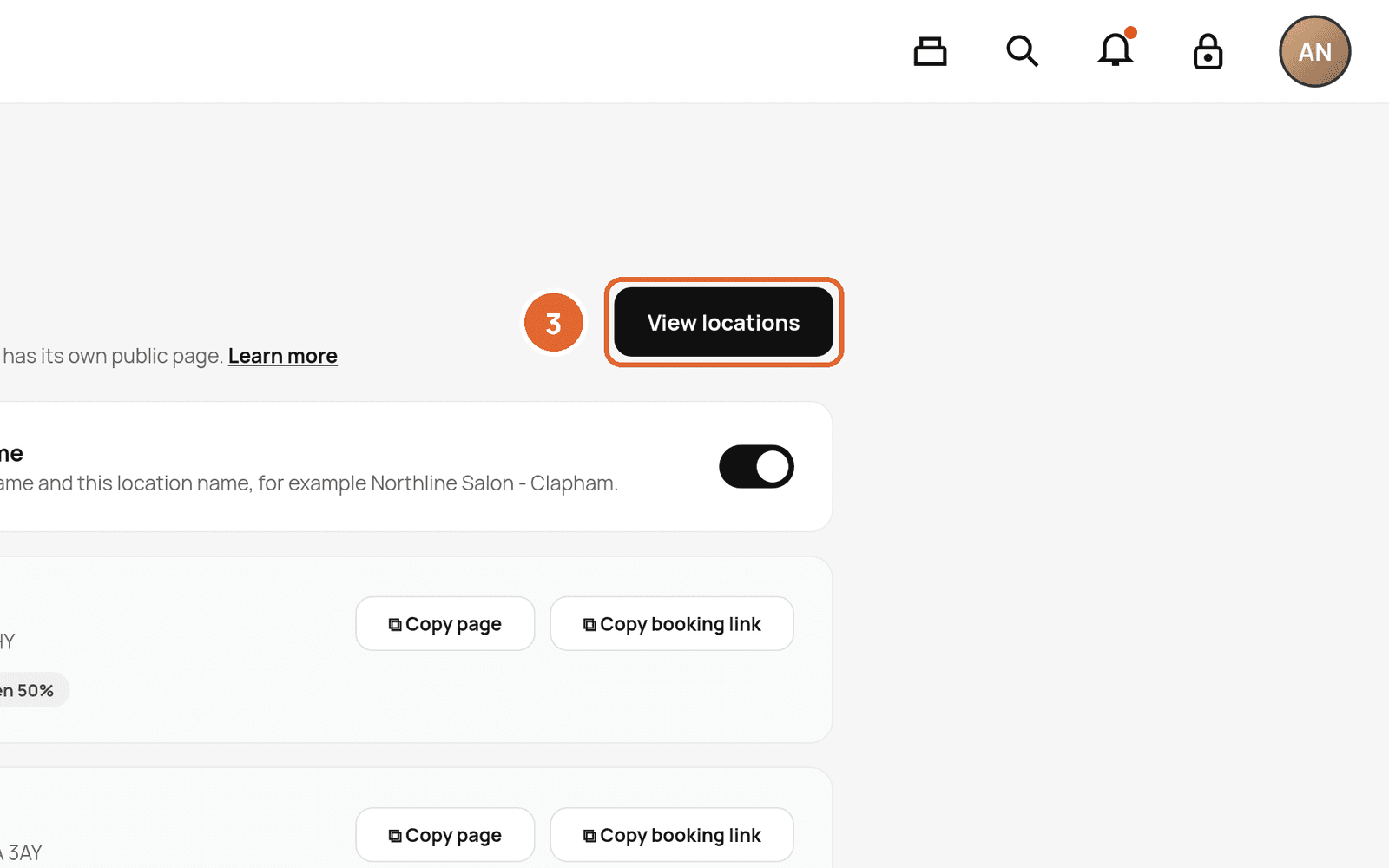This screenshot has height=868, width=1389.
Task: Open the Learn more link
Action: [283, 356]
